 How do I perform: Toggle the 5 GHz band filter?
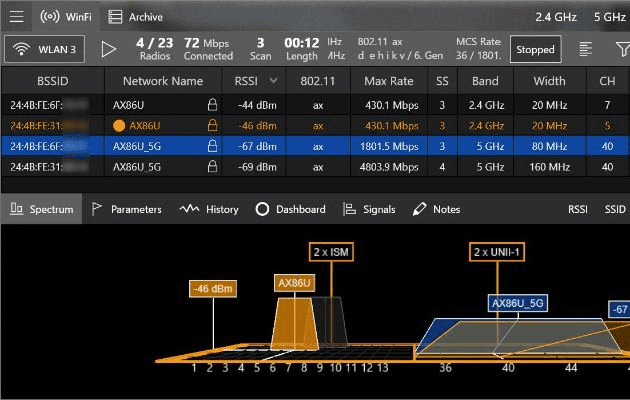pos(609,17)
